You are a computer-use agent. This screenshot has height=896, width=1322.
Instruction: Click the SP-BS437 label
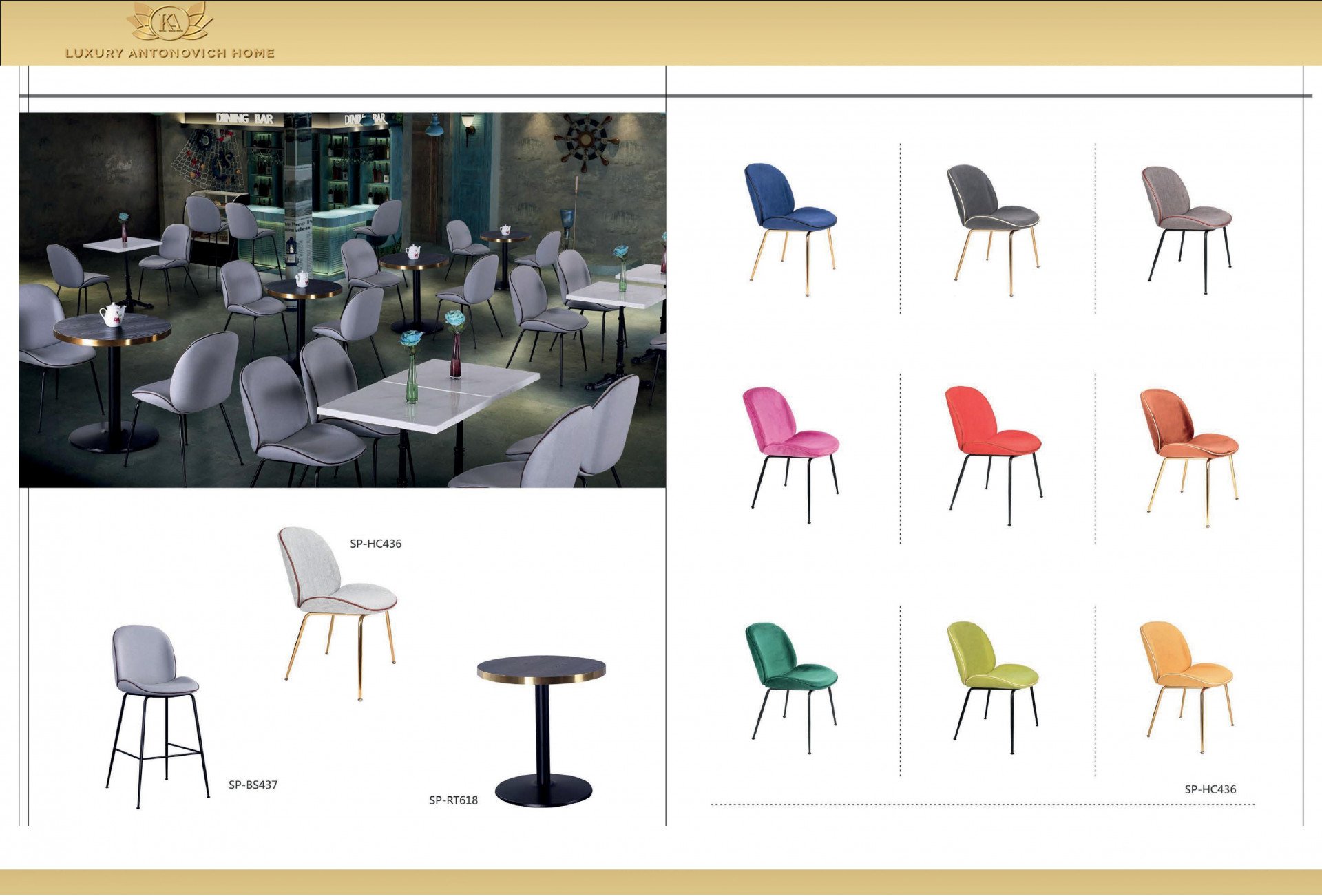coord(253,785)
